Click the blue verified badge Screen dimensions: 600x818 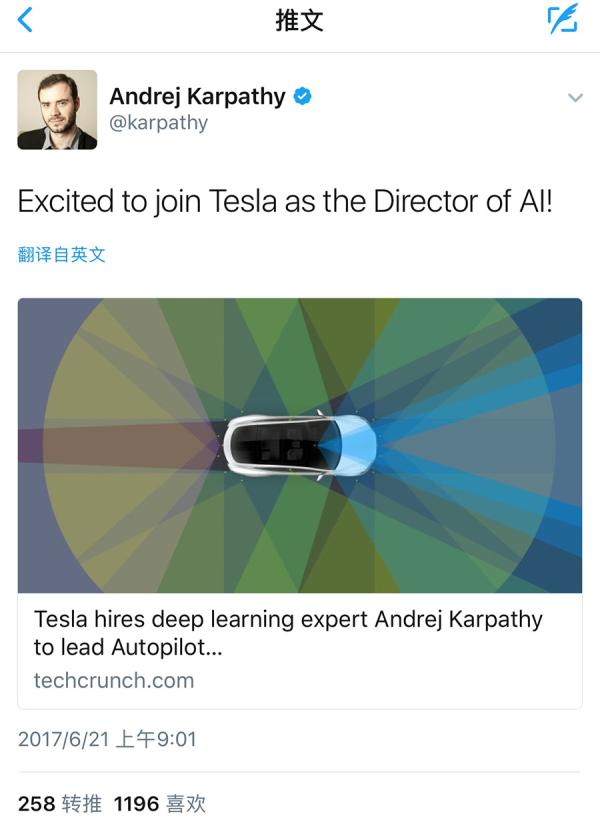(x=303, y=97)
